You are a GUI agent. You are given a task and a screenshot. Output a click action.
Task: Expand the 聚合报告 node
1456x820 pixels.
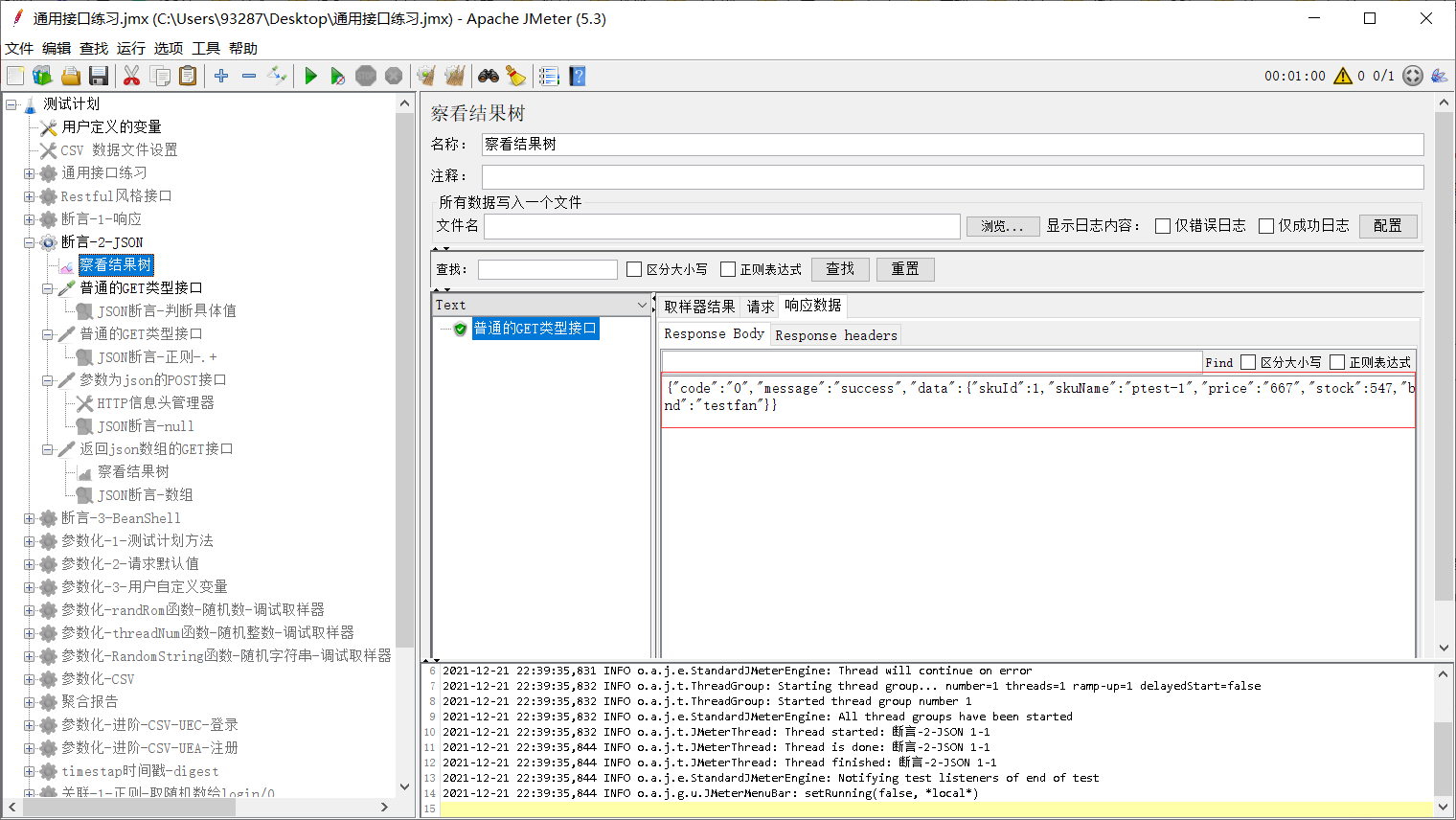tap(29, 702)
